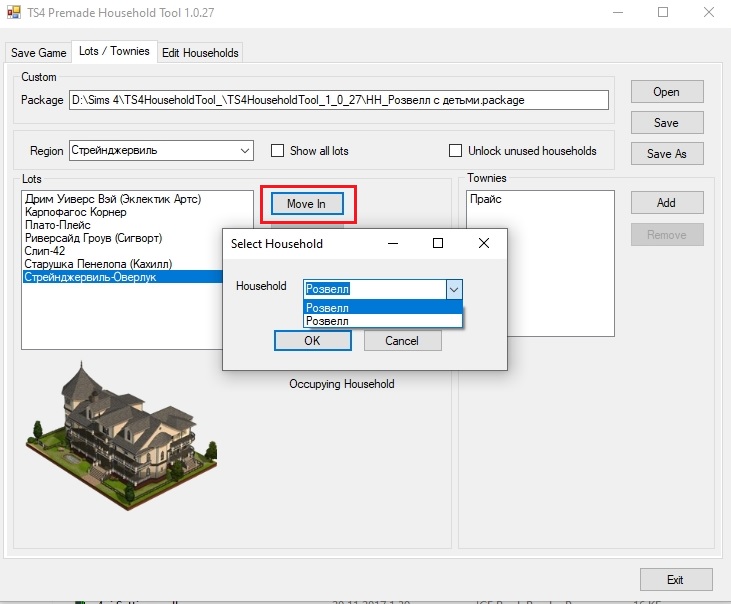Click the Save As button
This screenshot has width=731, height=604.
click(x=666, y=154)
